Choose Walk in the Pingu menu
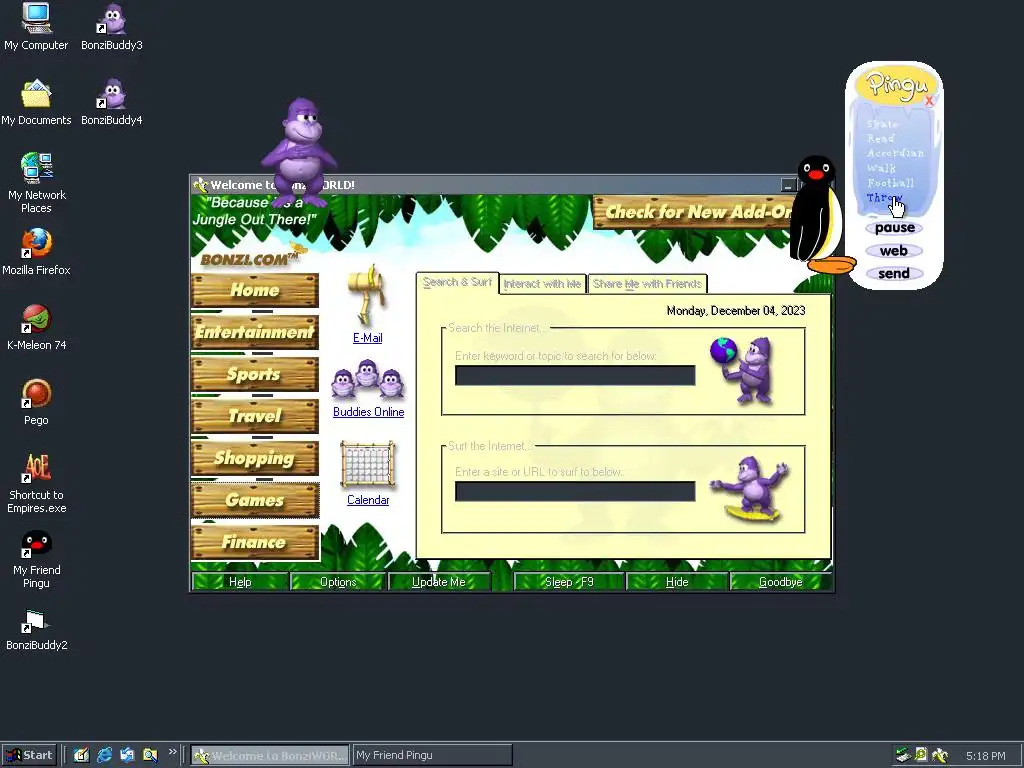The width and height of the screenshot is (1024, 768). [x=881, y=168]
